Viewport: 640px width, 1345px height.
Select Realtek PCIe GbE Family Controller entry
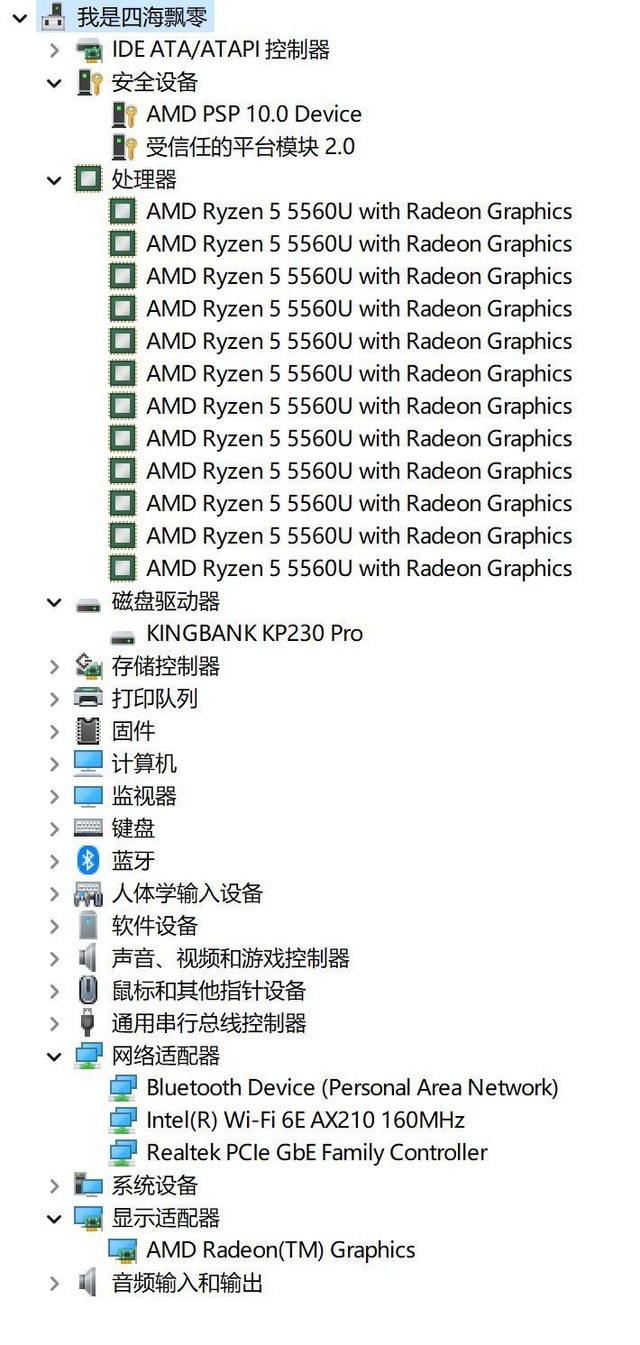pyautogui.click(x=317, y=1153)
